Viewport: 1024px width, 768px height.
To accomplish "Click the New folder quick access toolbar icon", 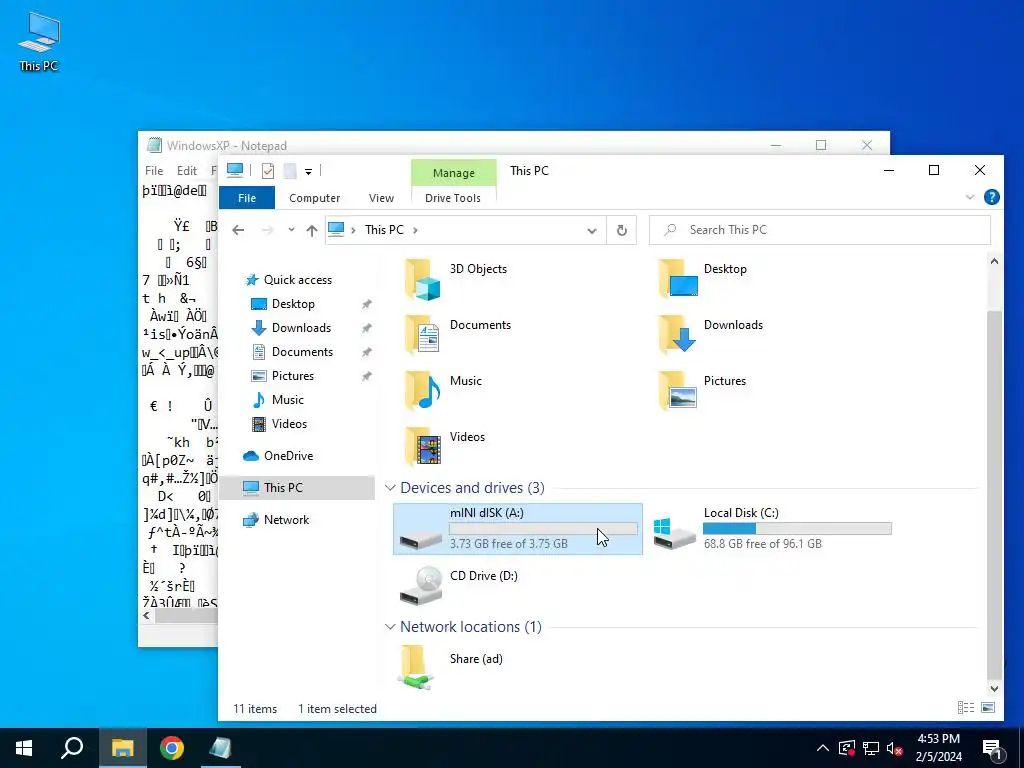I will 290,171.
